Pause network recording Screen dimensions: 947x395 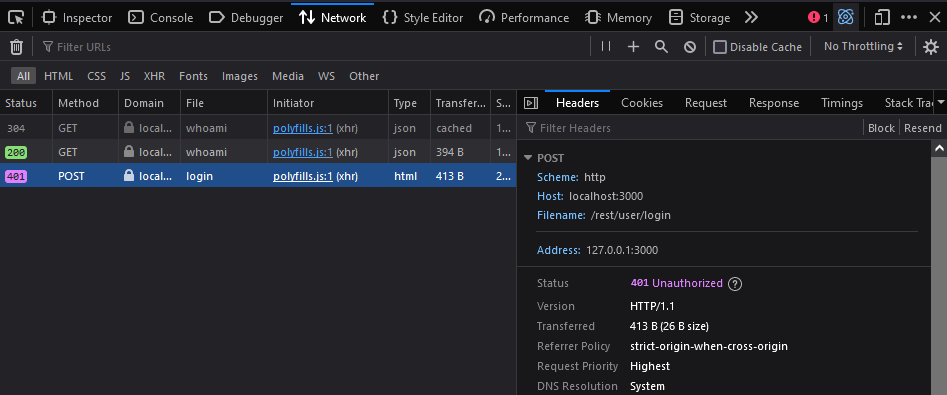606,47
